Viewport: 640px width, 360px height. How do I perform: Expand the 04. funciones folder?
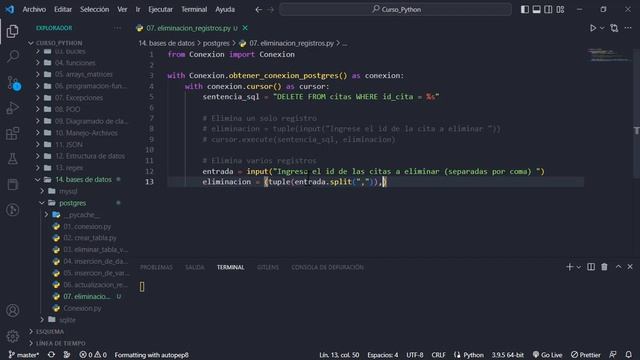coord(75,63)
